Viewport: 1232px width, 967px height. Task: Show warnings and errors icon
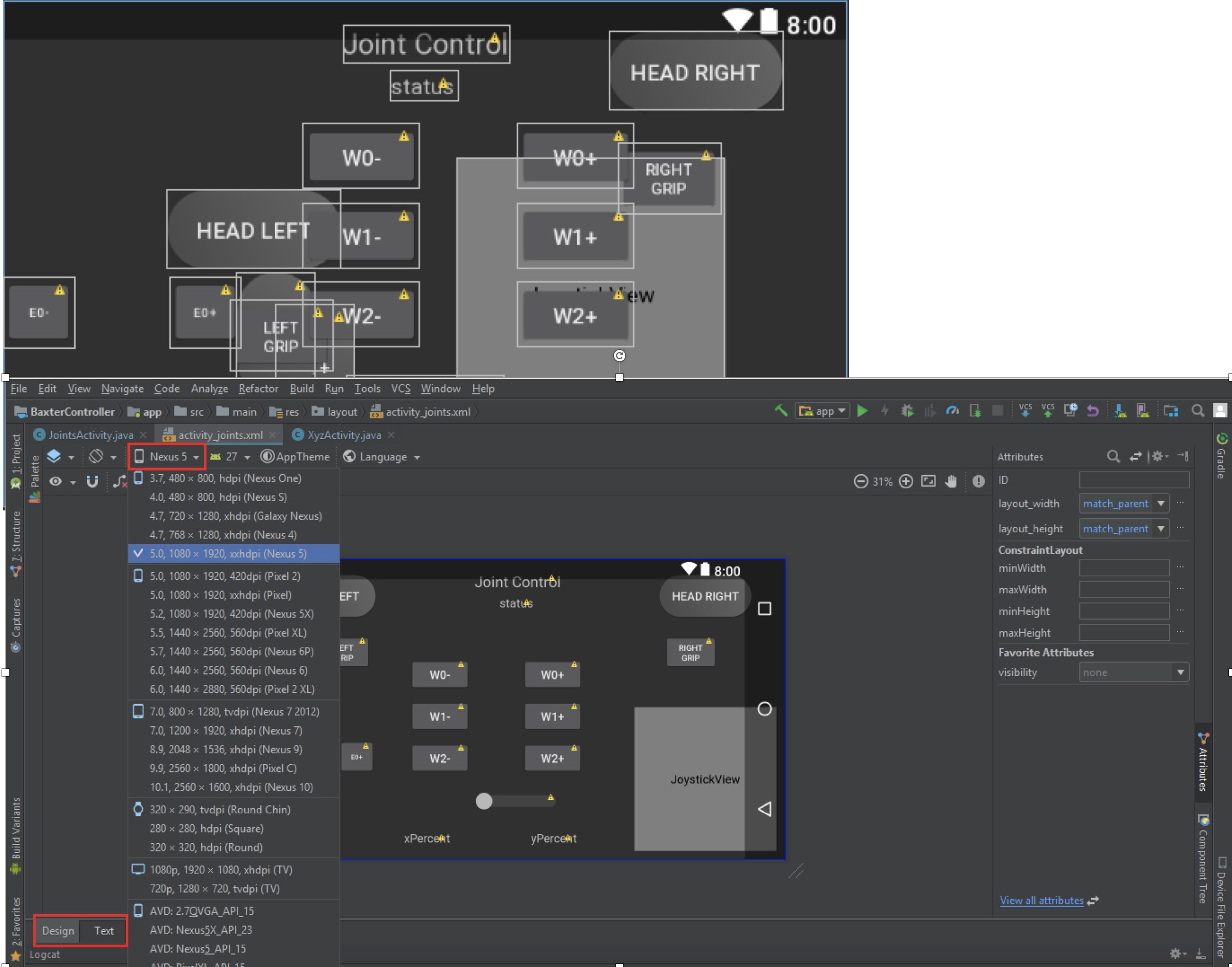click(978, 481)
